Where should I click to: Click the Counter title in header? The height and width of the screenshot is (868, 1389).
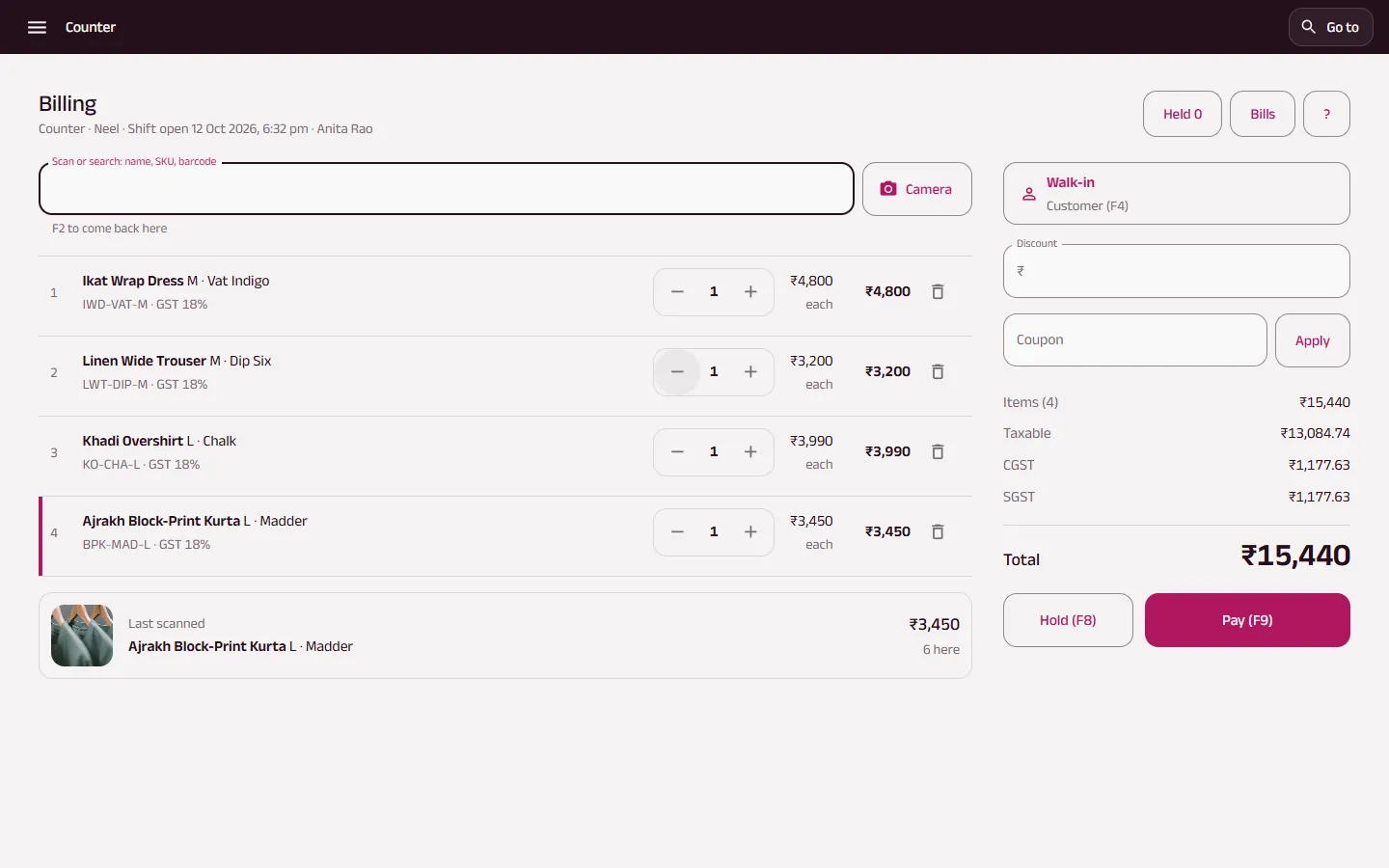tap(91, 27)
